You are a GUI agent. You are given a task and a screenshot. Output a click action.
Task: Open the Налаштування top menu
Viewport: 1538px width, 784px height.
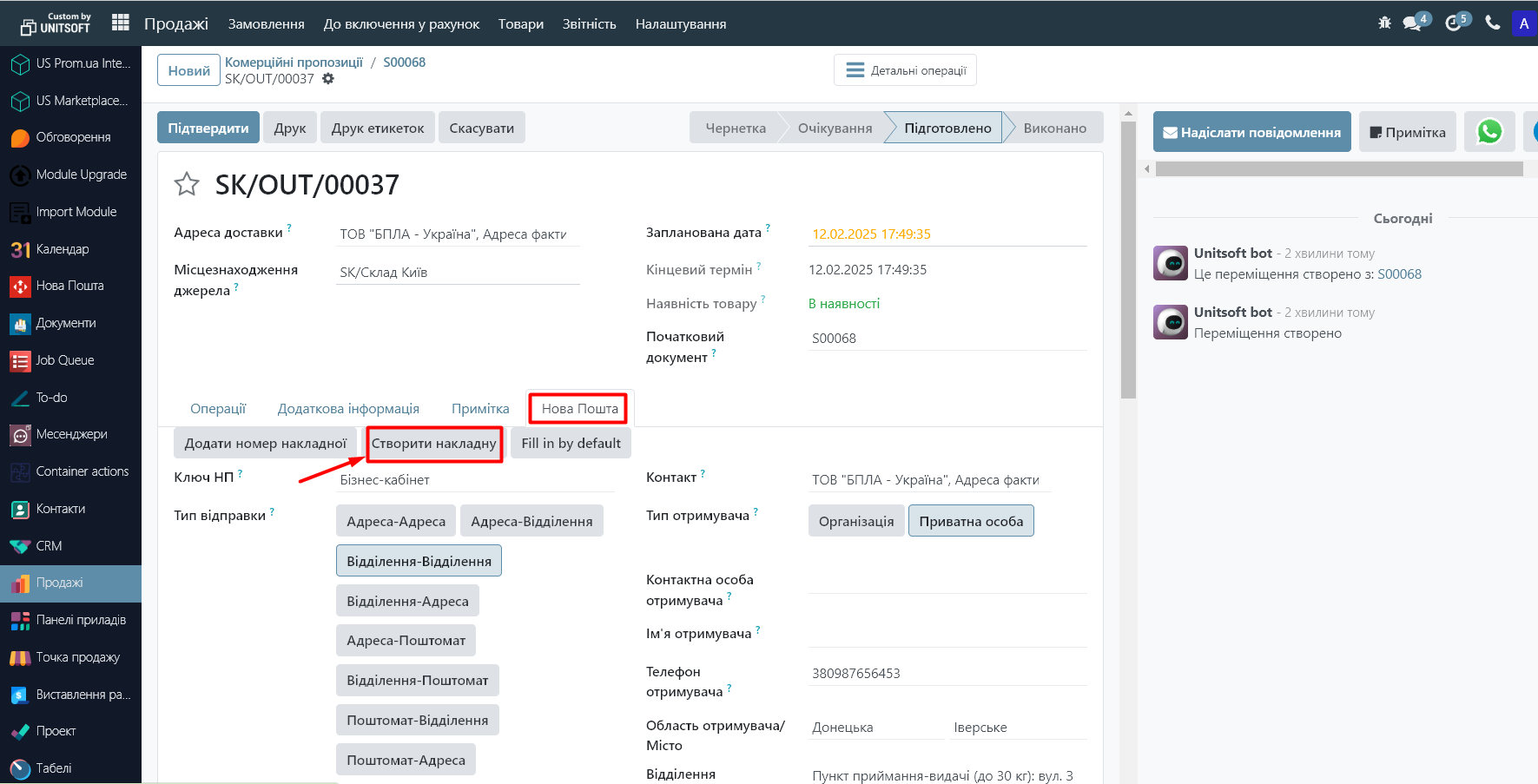click(x=680, y=24)
